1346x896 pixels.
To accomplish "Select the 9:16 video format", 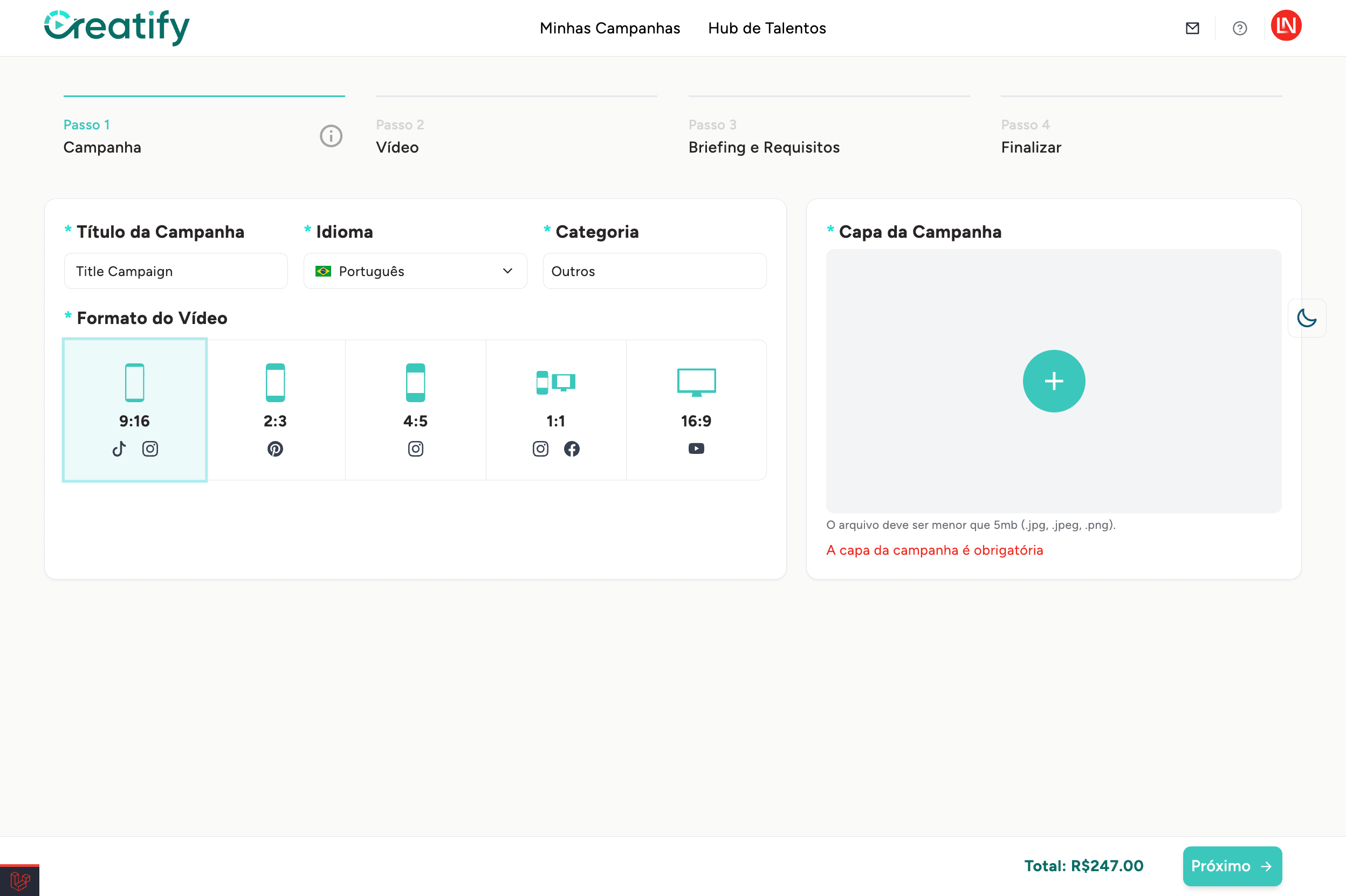I will [x=134, y=410].
